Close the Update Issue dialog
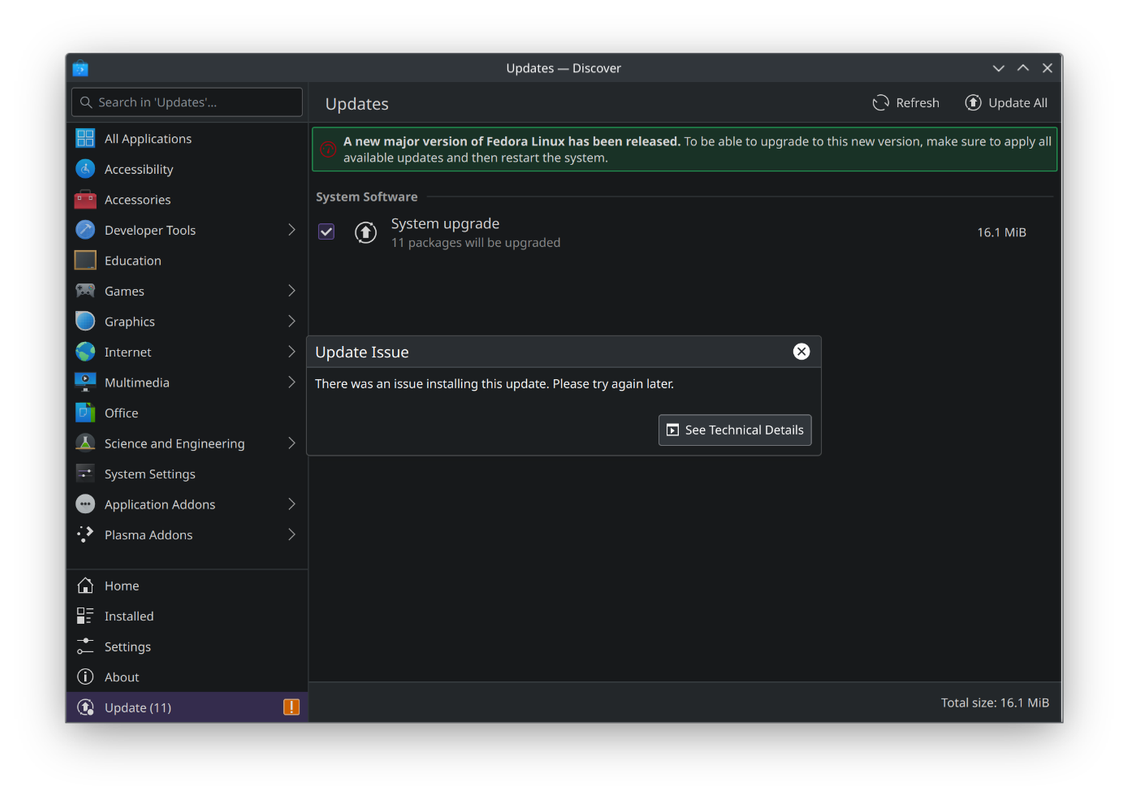The height and width of the screenshot is (800, 1127). (x=801, y=351)
